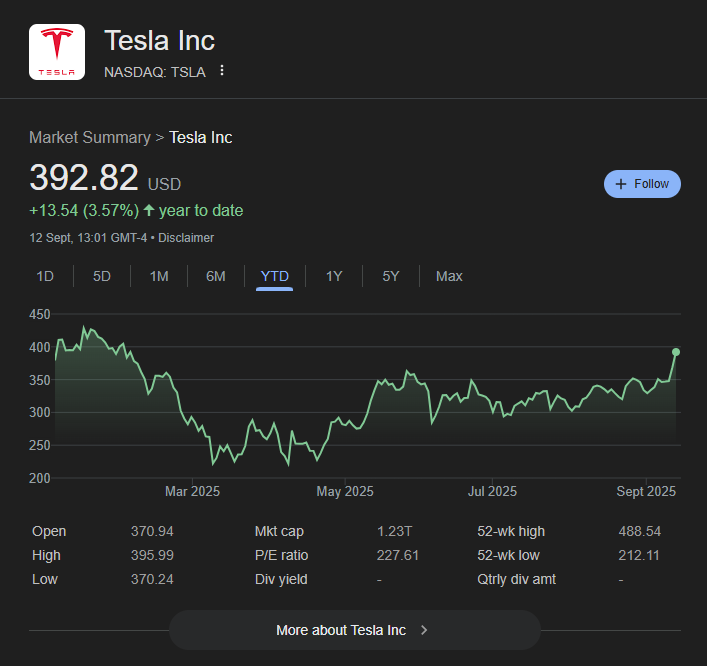This screenshot has height=666, width=707.
Task: Follow Tesla Inc stock
Action: pyautogui.click(x=642, y=184)
